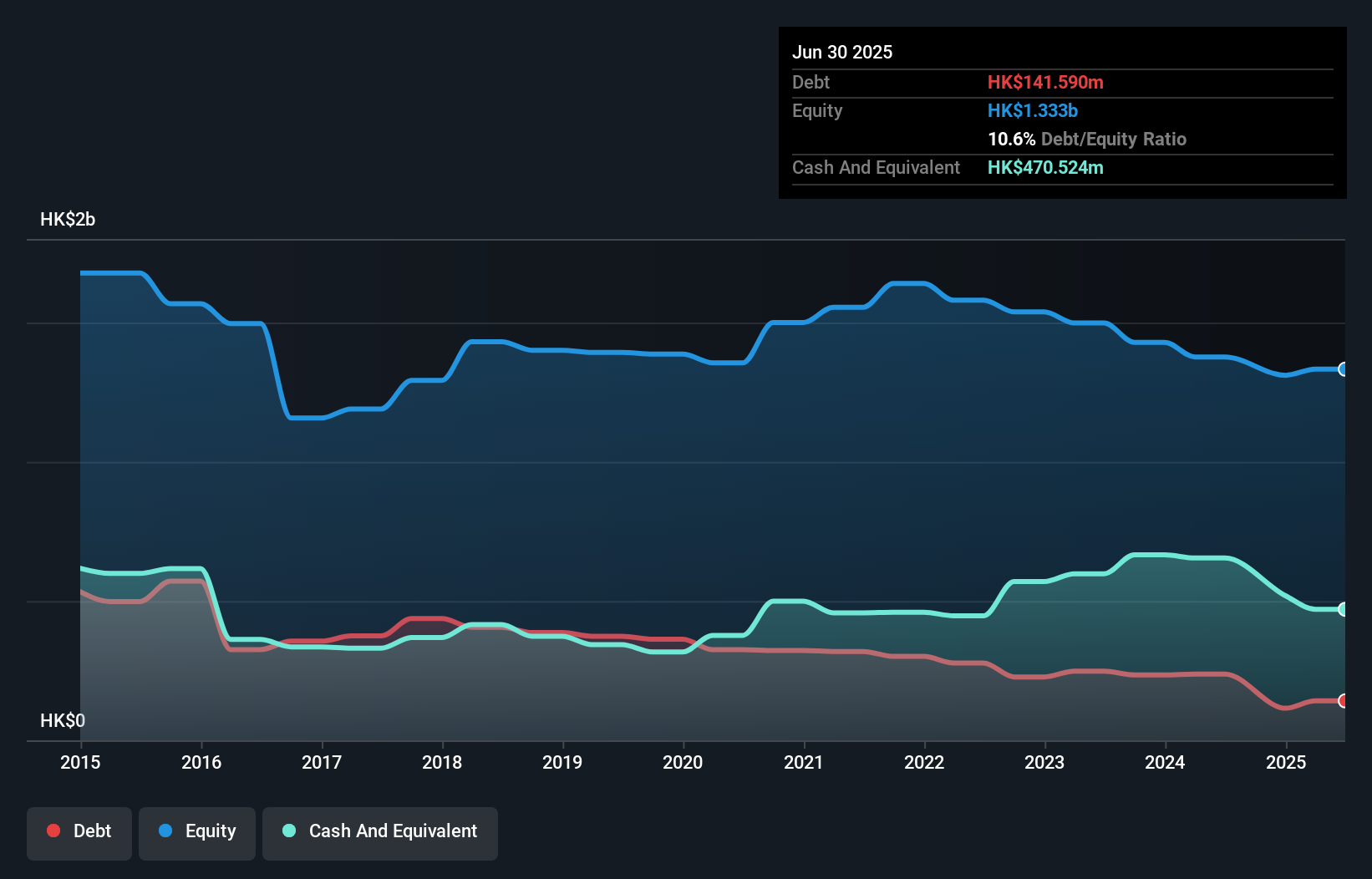This screenshot has height=879, width=1372.
Task: Expand the Equity row in tooltip
Action: pos(817,110)
